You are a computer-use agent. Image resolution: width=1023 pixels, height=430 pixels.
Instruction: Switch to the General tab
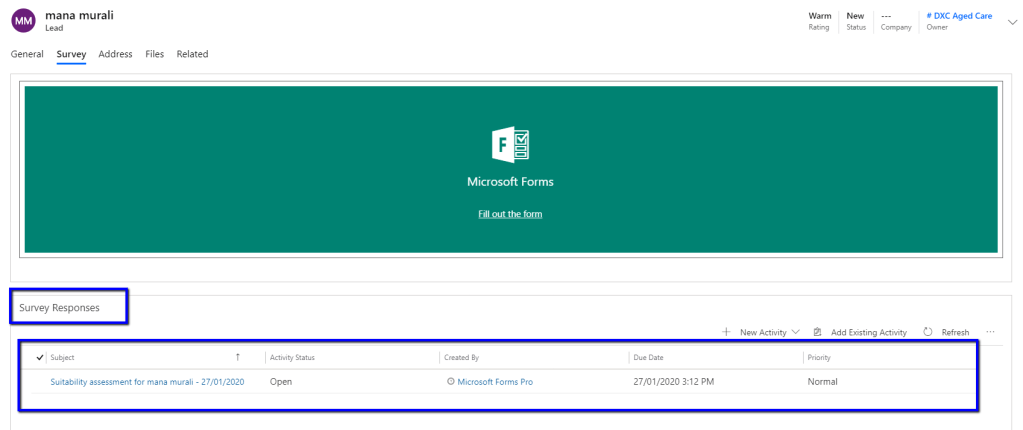pyautogui.click(x=27, y=54)
